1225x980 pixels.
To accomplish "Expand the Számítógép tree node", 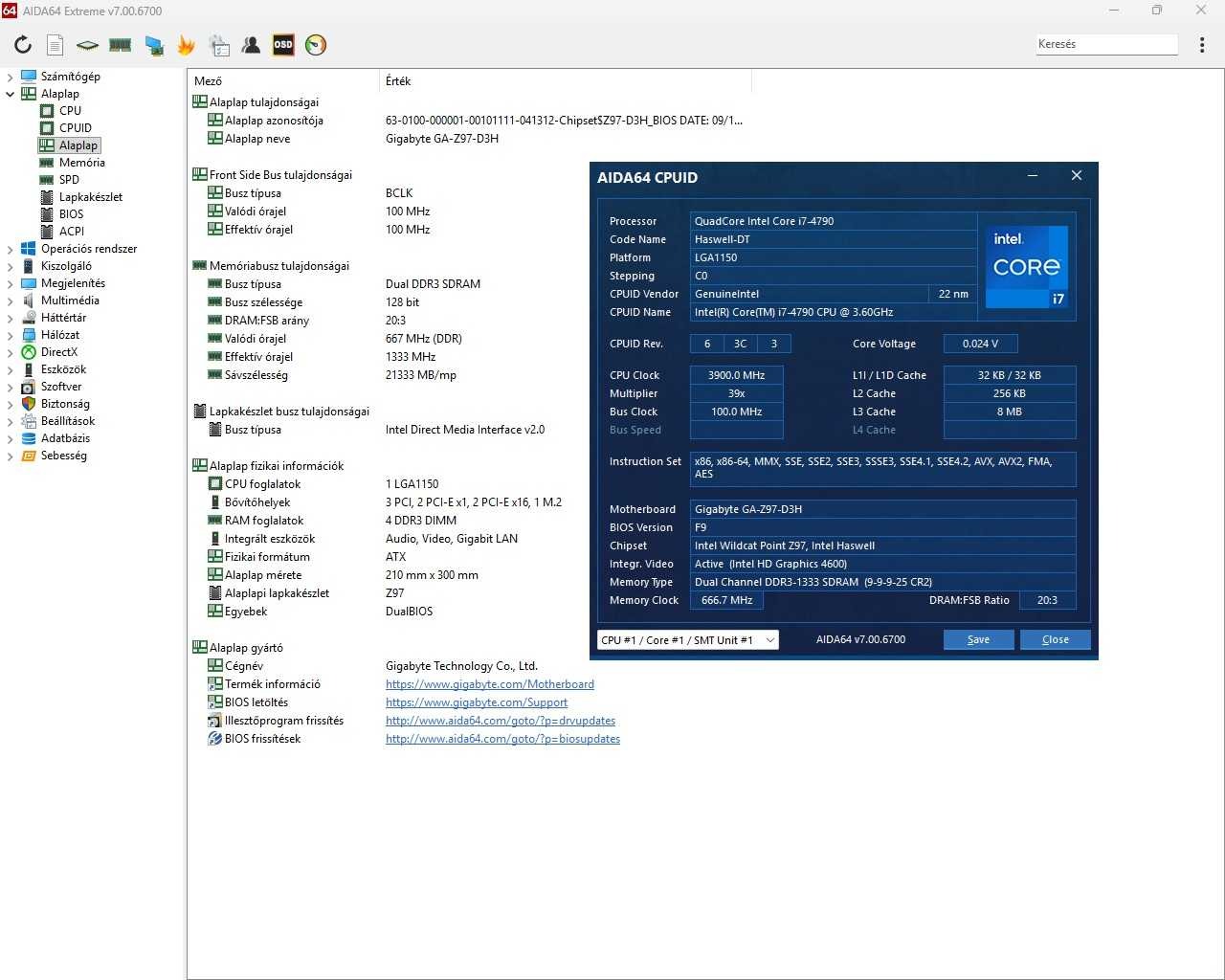I will [10, 77].
